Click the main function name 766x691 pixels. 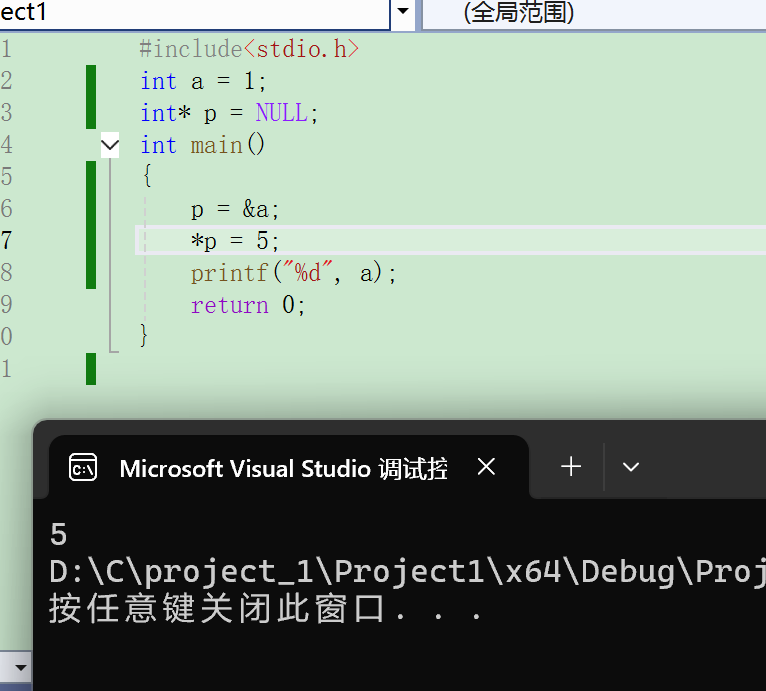[216, 145]
